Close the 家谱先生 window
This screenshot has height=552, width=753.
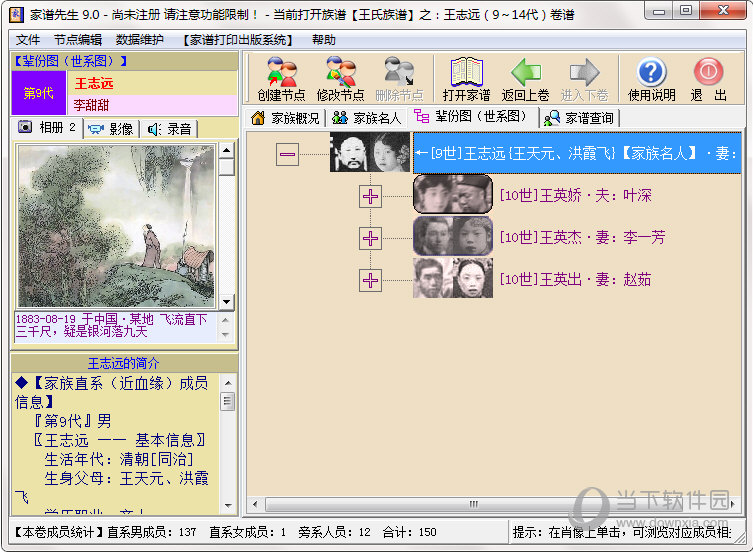[723, 11]
